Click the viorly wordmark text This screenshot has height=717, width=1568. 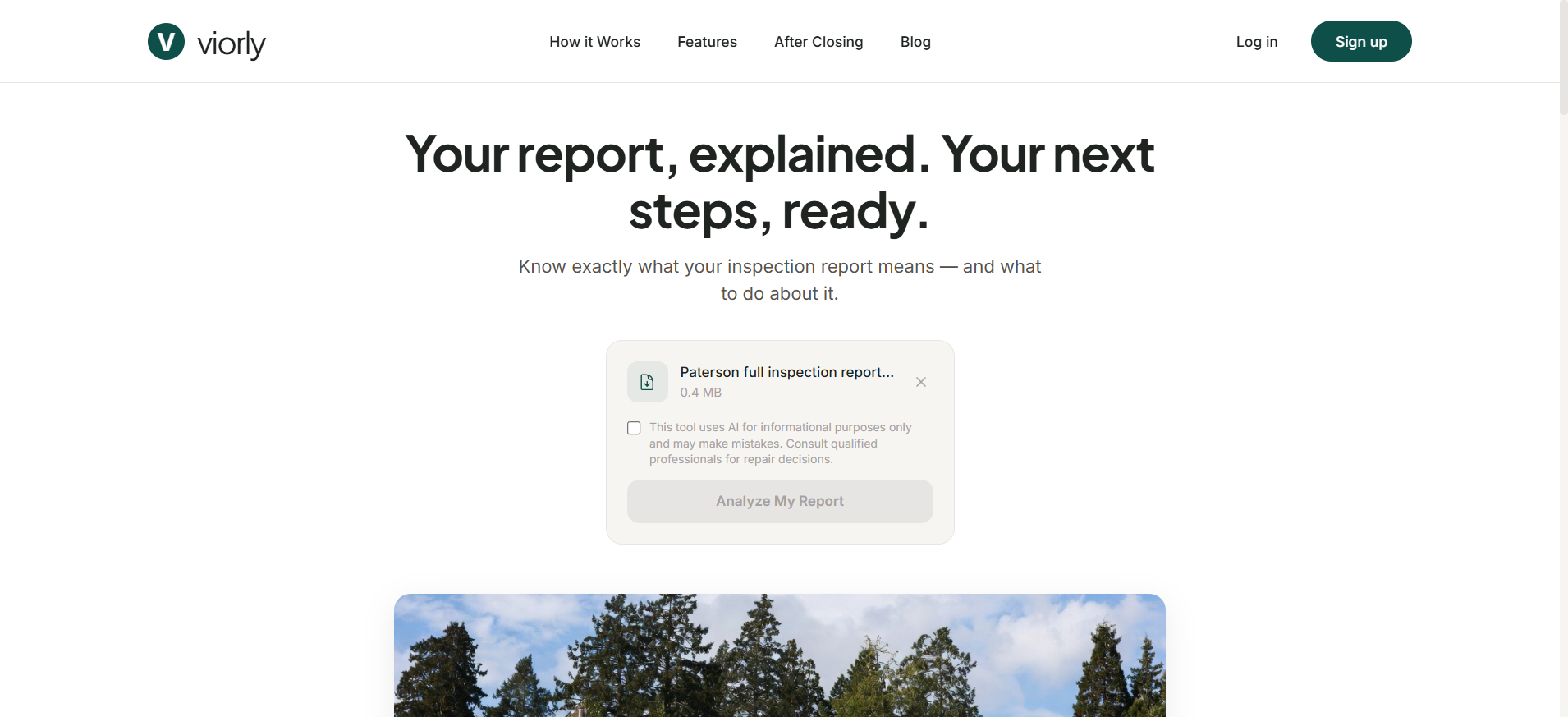tap(232, 44)
